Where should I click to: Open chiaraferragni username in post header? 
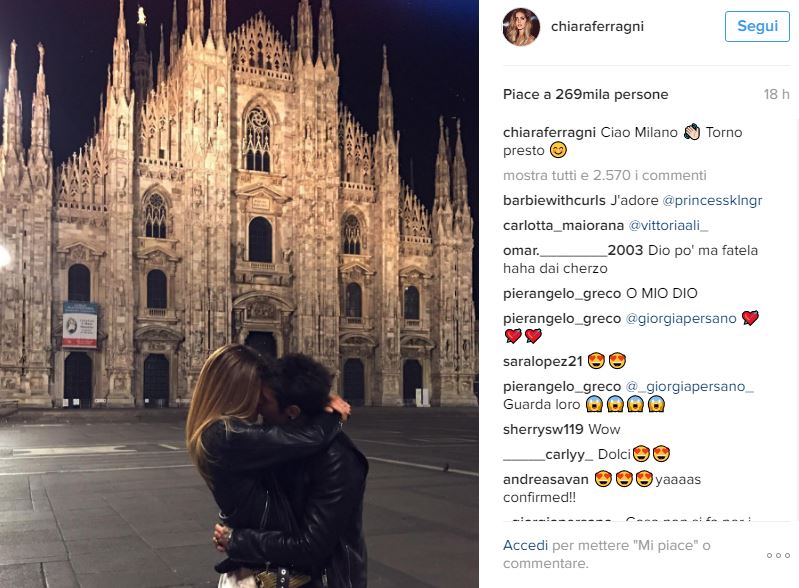597,26
